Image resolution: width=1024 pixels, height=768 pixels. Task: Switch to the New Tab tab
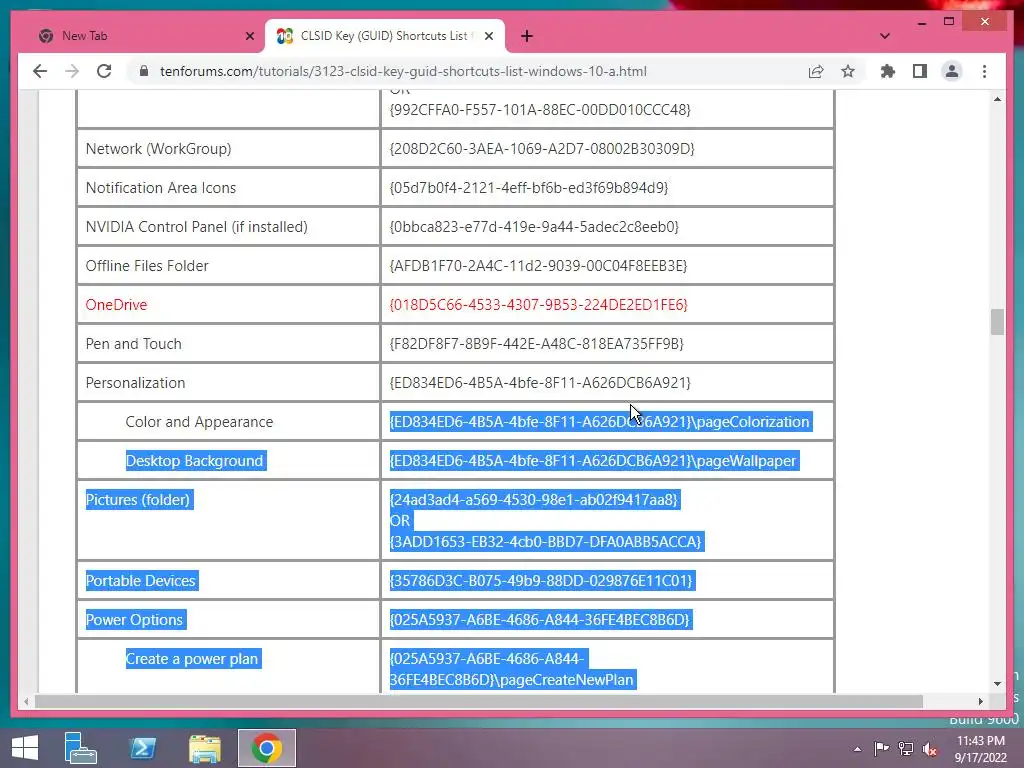[140, 36]
